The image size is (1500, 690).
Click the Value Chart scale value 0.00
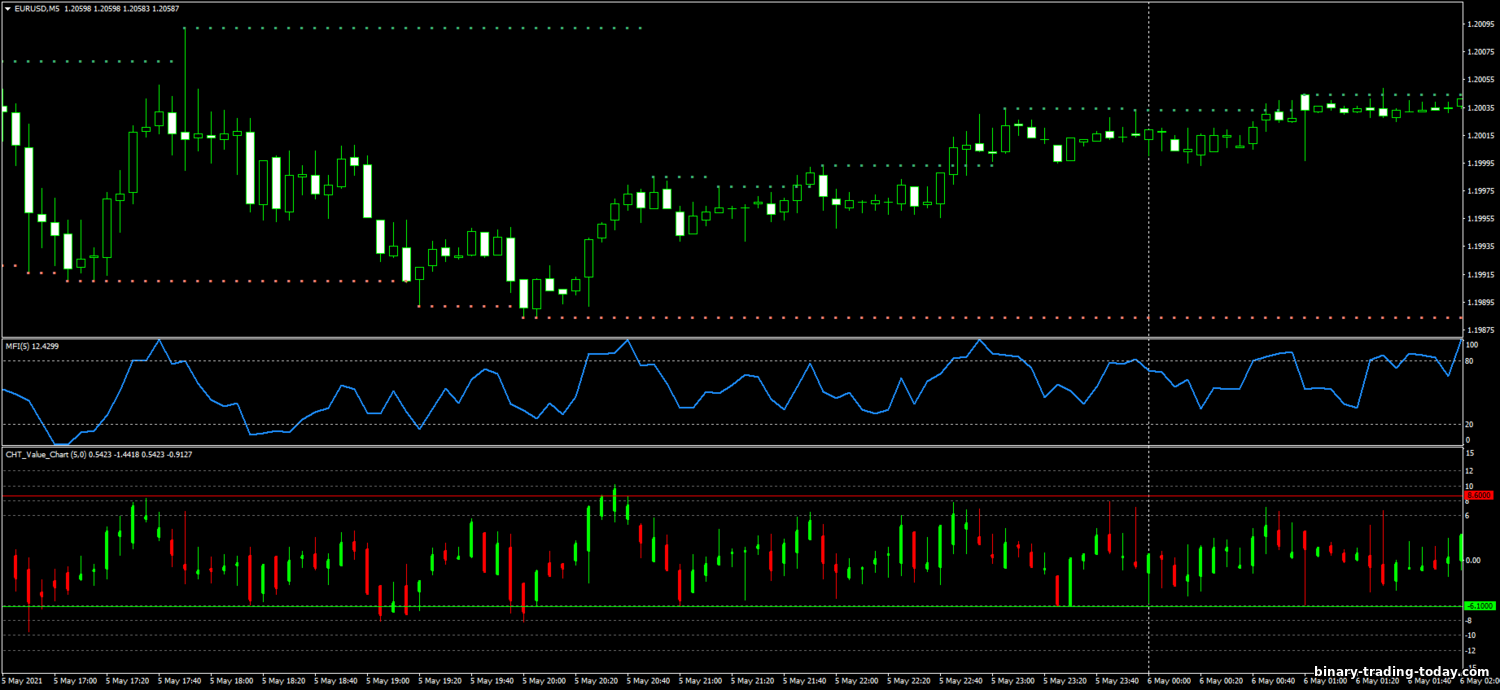[1473, 560]
